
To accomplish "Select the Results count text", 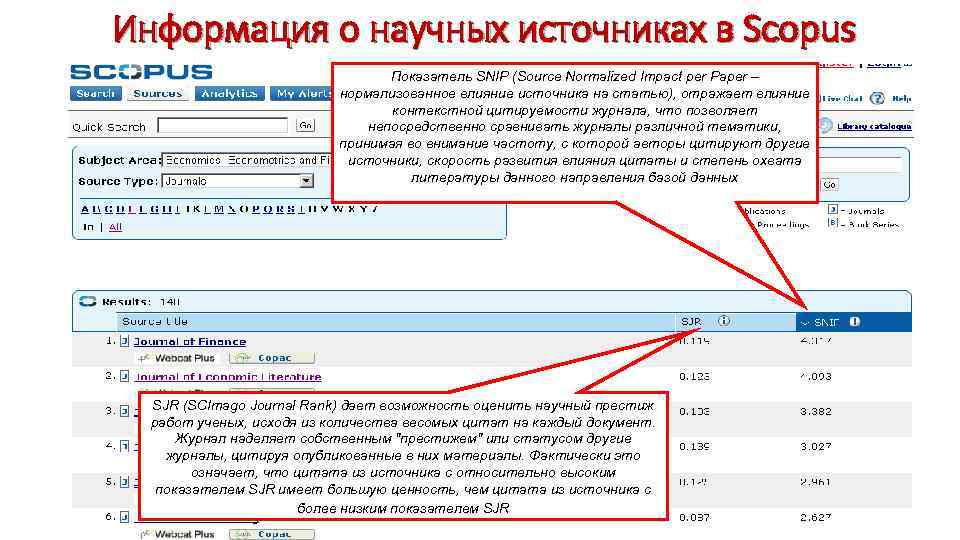I will [x=141, y=302].
